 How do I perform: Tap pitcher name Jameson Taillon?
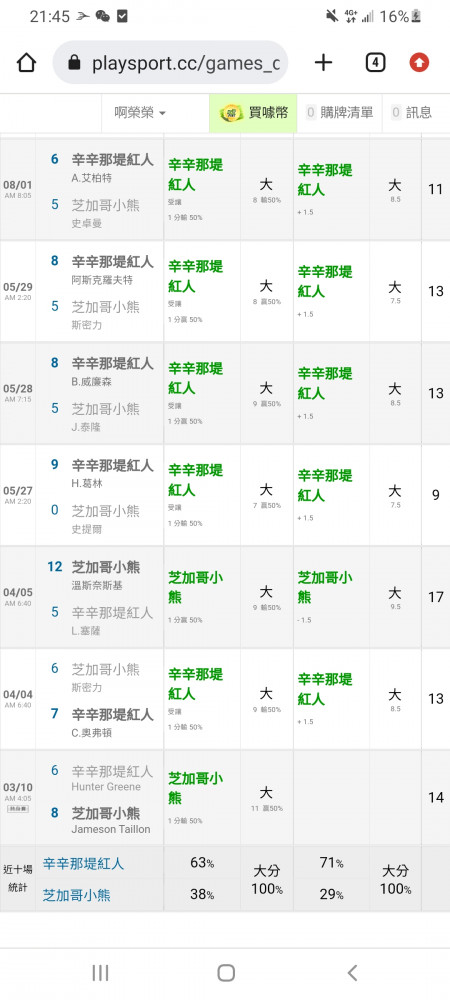click(x=111, y=829)
